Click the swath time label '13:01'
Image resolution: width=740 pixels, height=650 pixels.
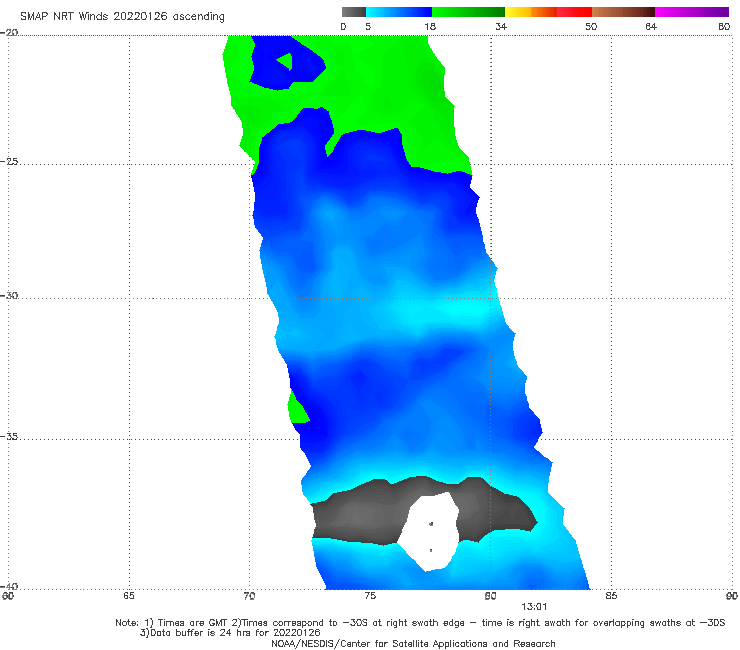tap(534, 607)
